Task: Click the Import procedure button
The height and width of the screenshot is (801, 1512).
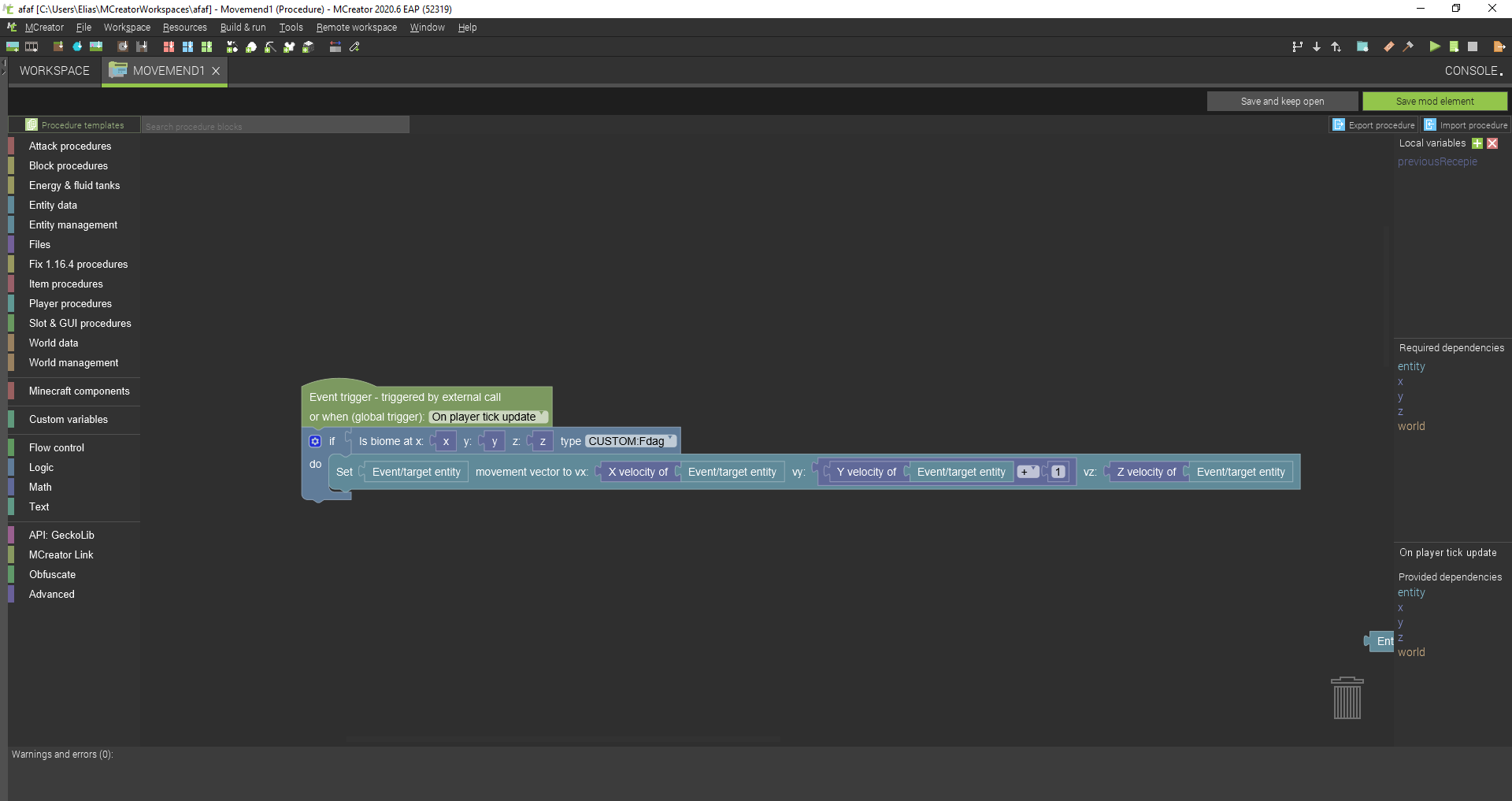Action: [x=1466, y=125]
